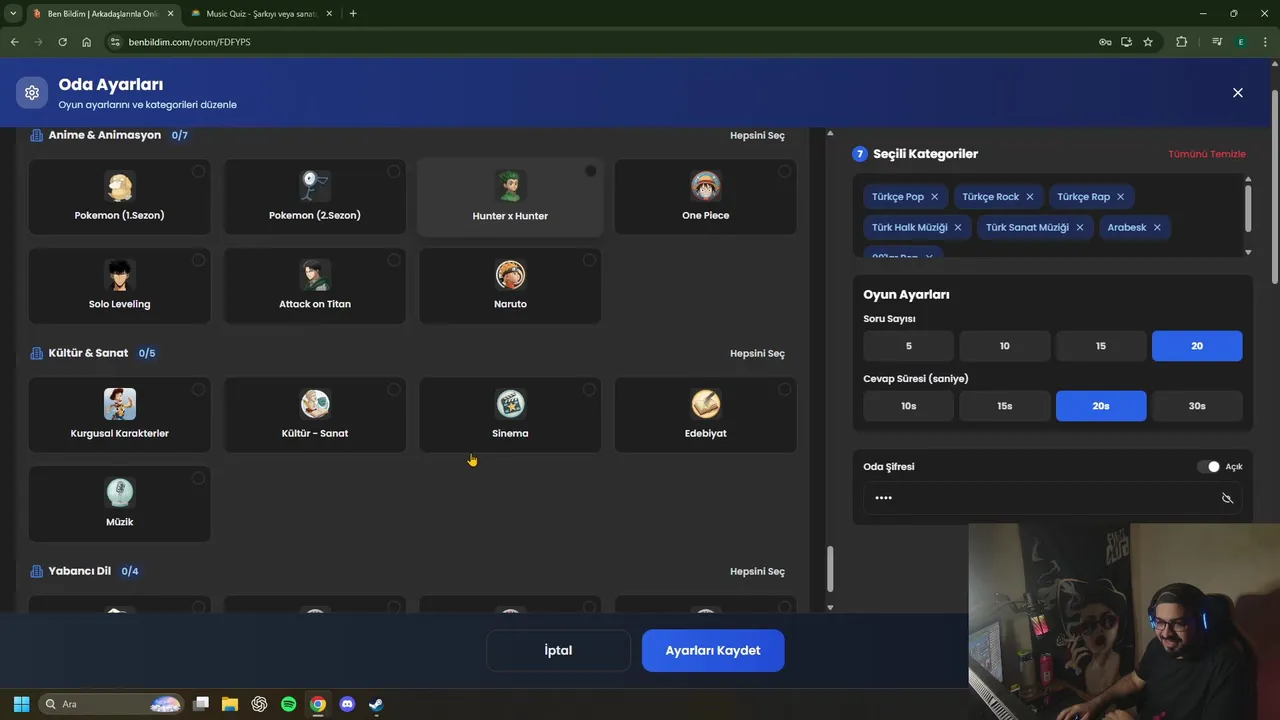Open File Explorer from the taskbar
The width and height of the screenshot is (1280, 720).
coord(230,704)
